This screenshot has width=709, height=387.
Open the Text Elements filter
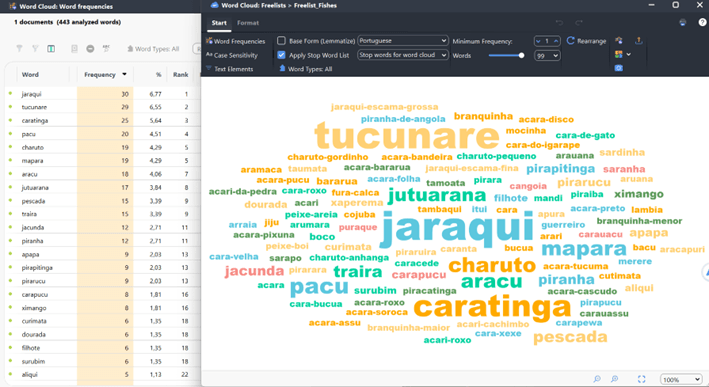point(230,69)
